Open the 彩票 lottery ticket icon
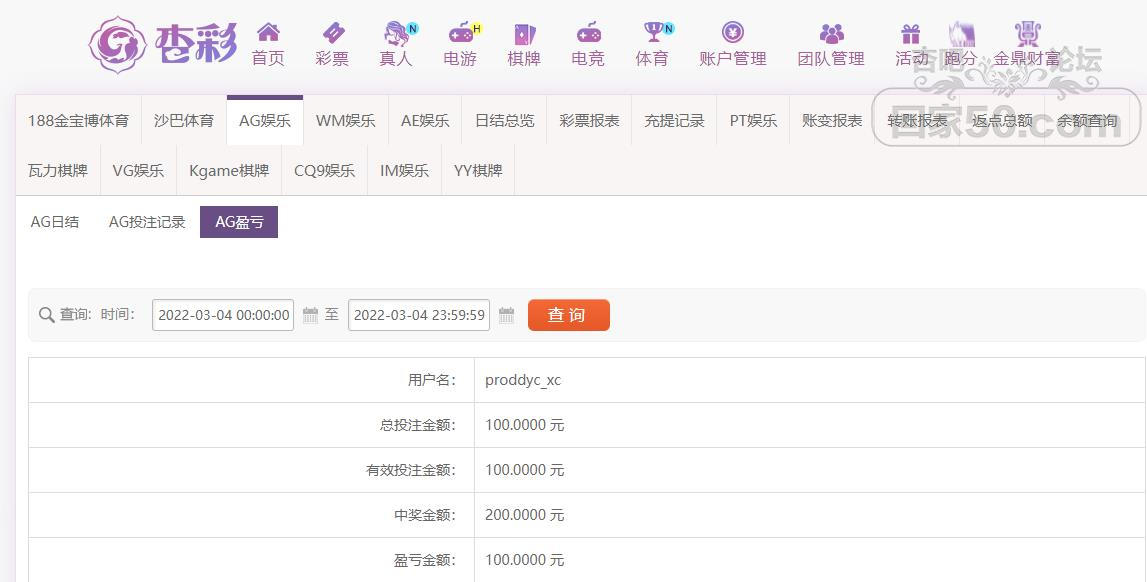Screen dimensions: 1147x582 coord(333,32)
